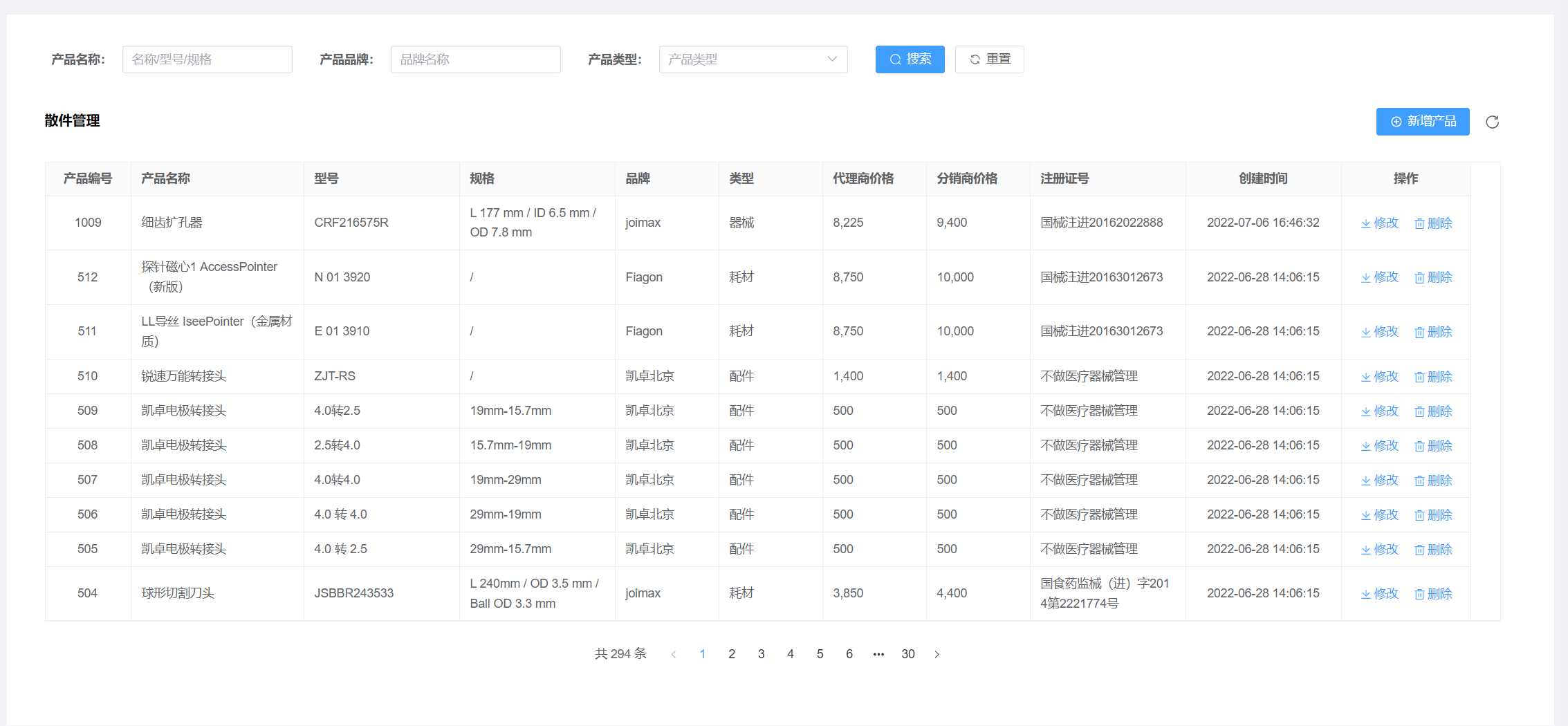Click distributor price 9,400

[952, 223]
